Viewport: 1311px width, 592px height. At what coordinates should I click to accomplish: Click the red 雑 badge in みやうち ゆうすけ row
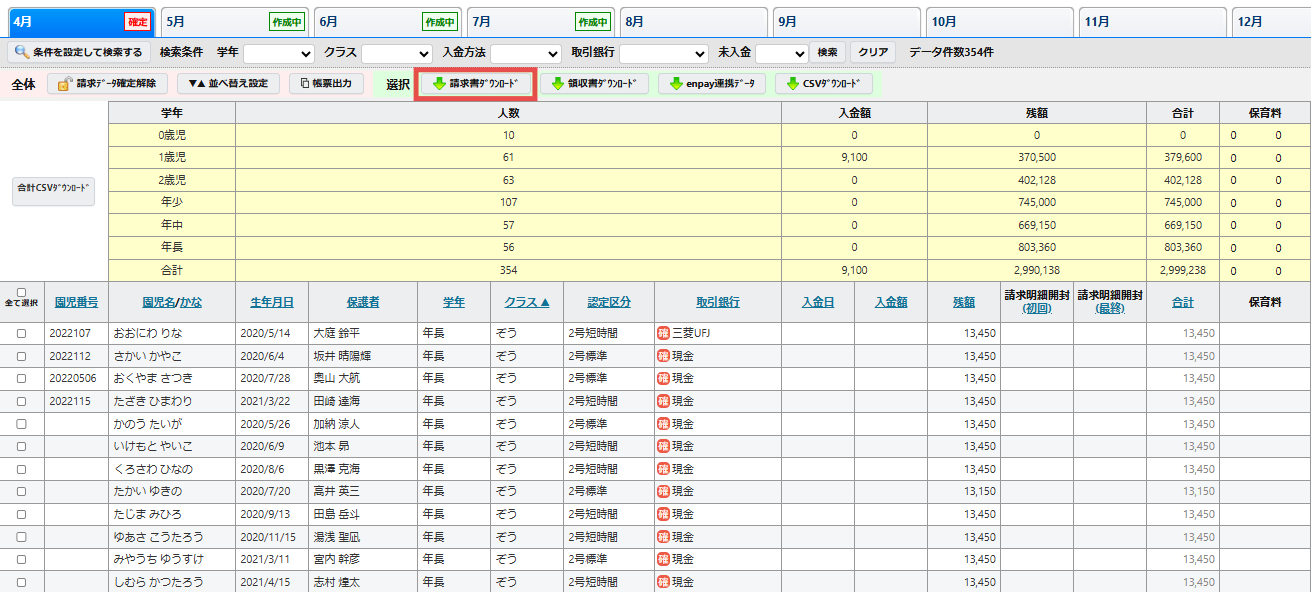point(662,559)
